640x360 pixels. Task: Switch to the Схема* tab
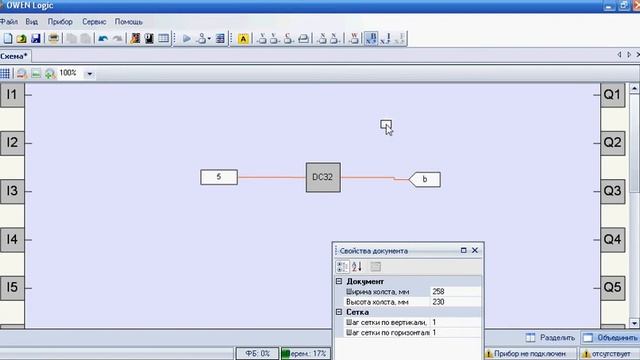point(14,56)
